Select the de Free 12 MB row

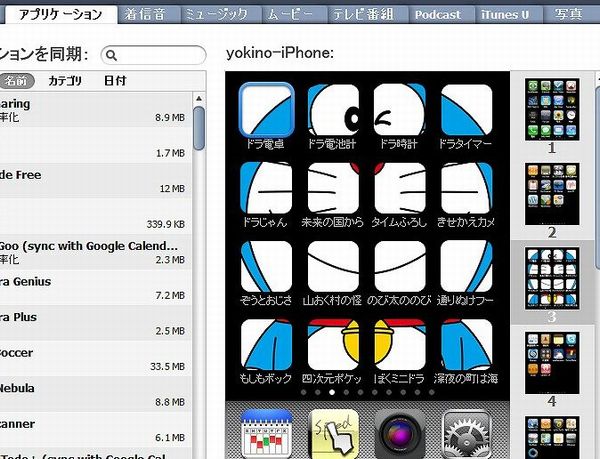click(96, 181)
